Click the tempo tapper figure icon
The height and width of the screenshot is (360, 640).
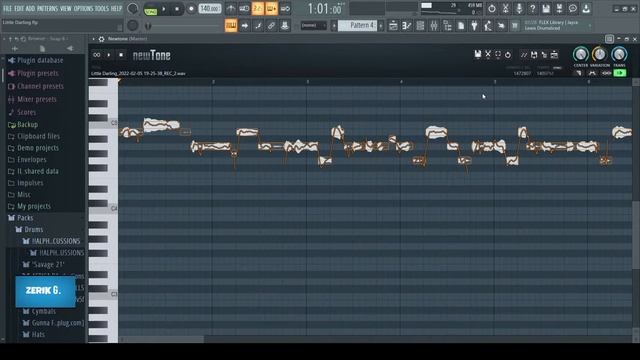488,26
